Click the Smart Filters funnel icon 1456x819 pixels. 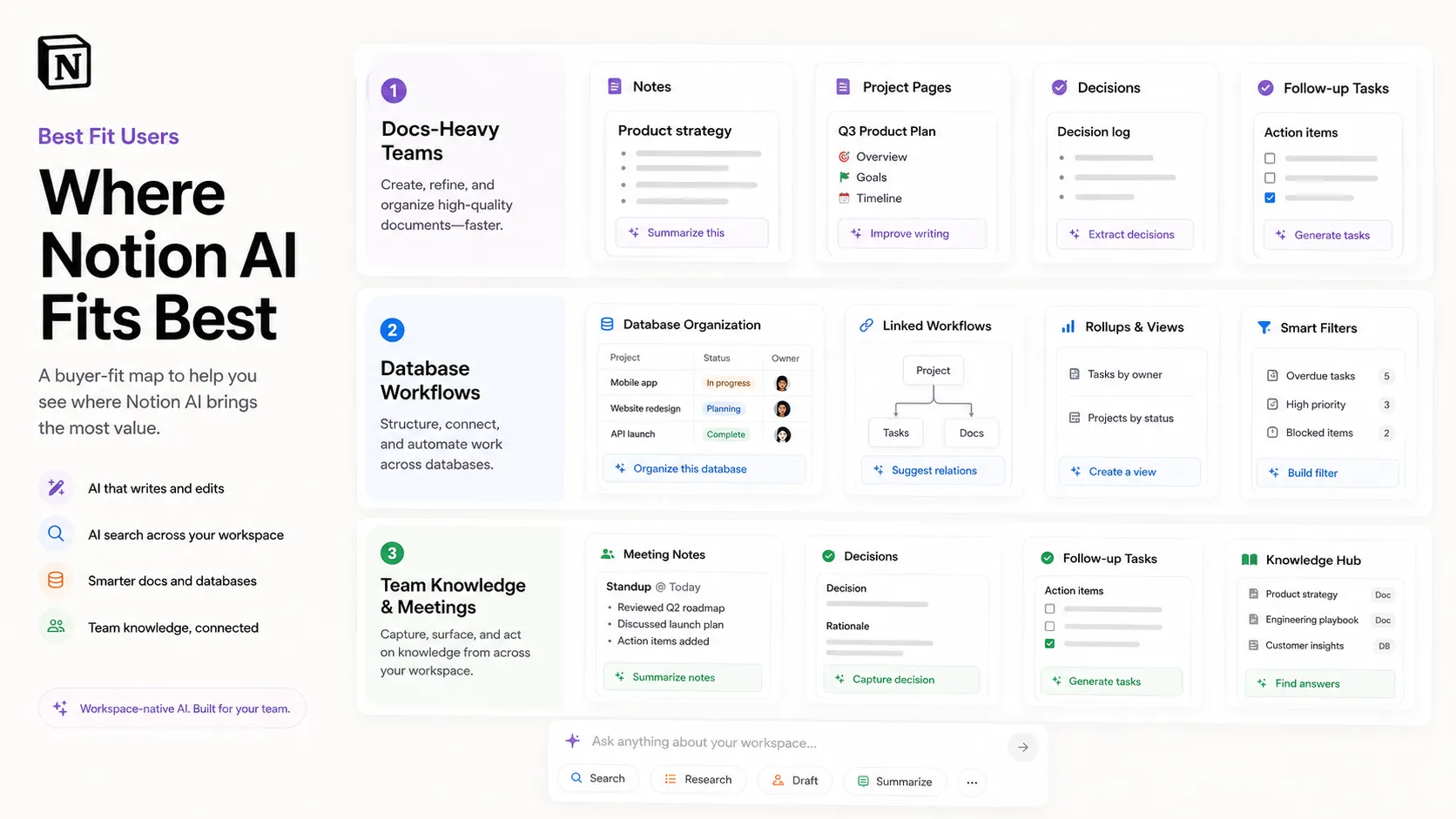click(x=1264, y=327)
